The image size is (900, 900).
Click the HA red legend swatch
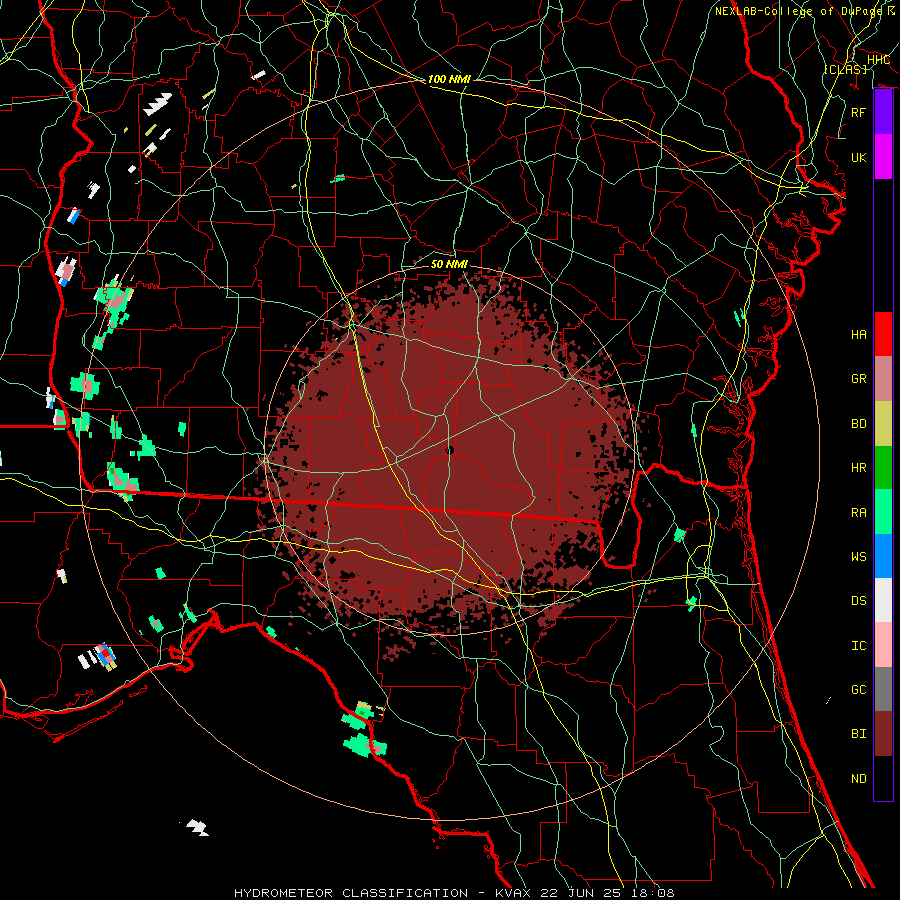click(883, 334)
